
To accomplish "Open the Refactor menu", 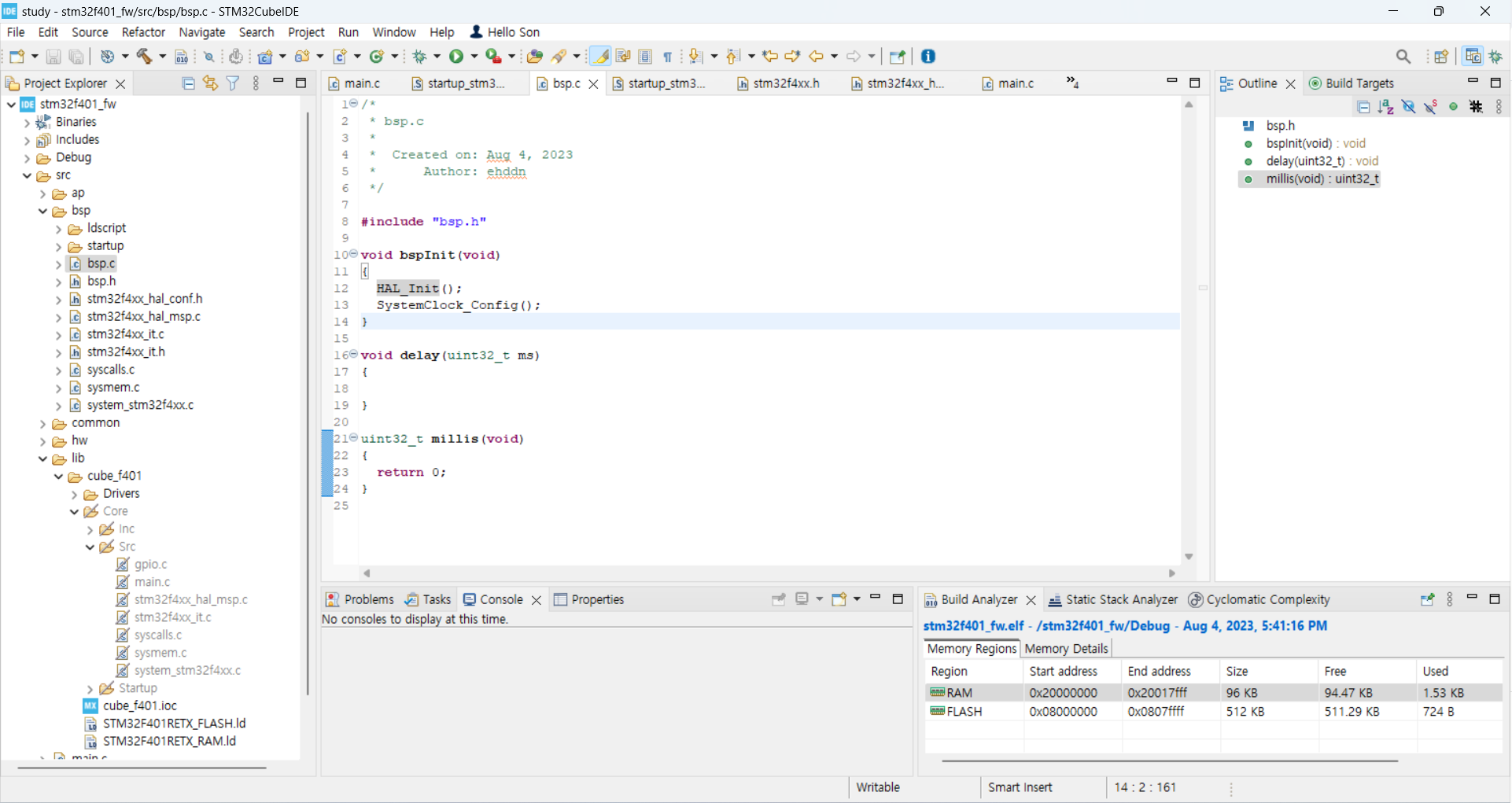I will [143, 32].
